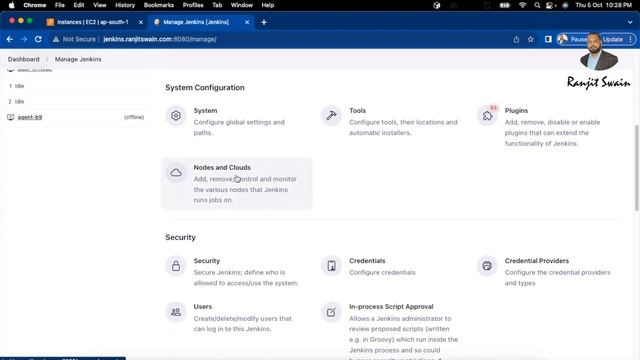
Task: Open the Bookmarks menu
Action: [159, 5]
